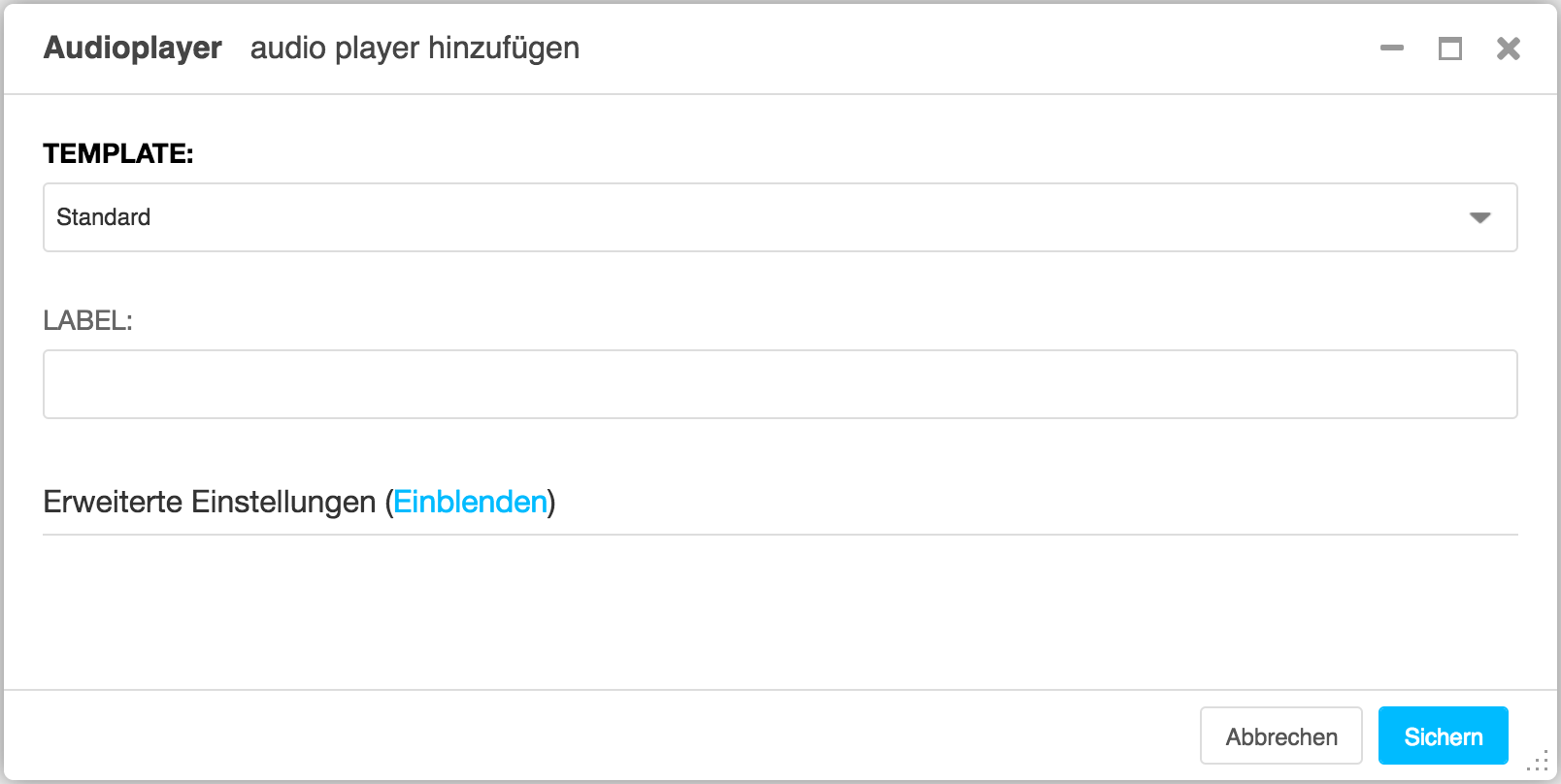
Task: Save with the Sichern button
Action: (x=1444, y=736)
